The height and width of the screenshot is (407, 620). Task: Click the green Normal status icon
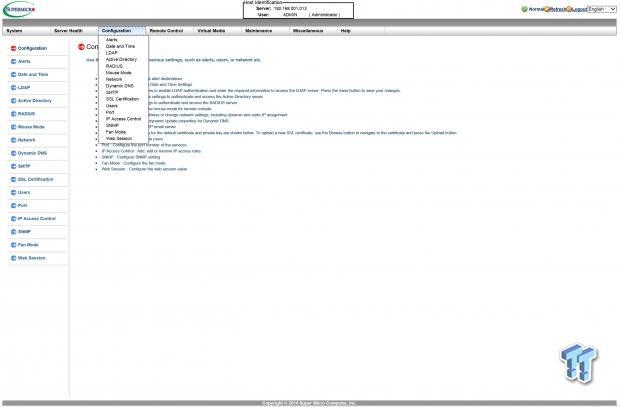tap(524, 9)
